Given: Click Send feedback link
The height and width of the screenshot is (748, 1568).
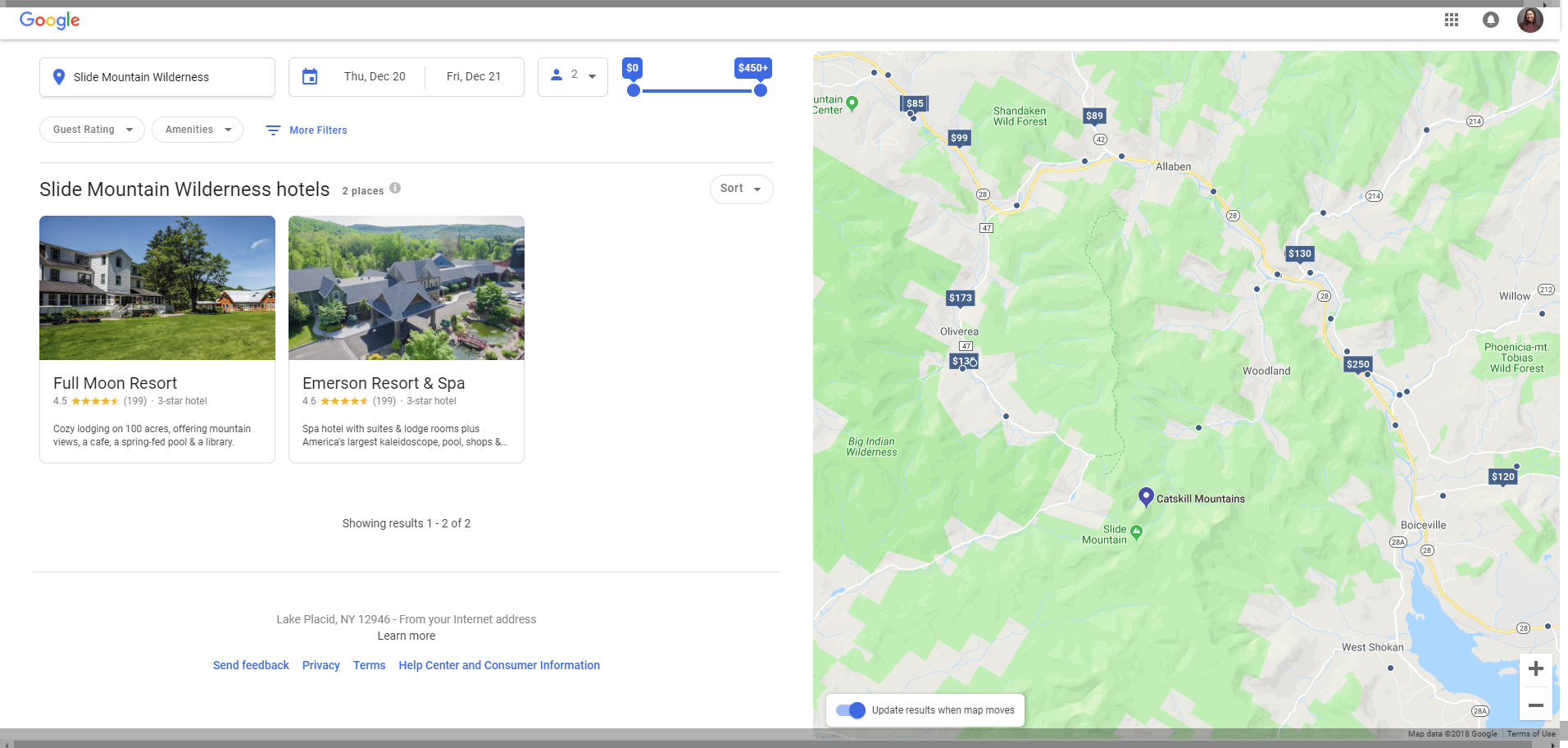Looking at the screenshot, I should click(x=251, y=665).
